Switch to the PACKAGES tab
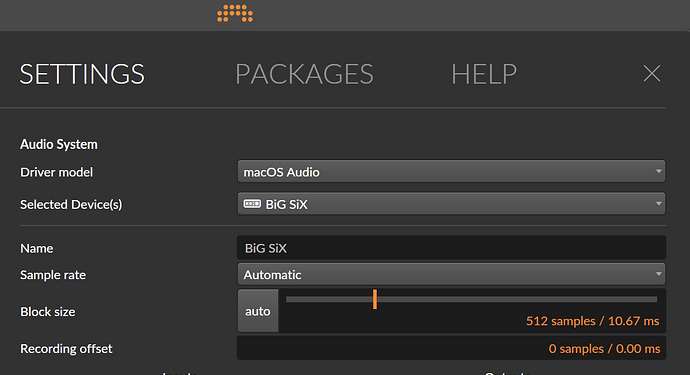 pos(304,74)
